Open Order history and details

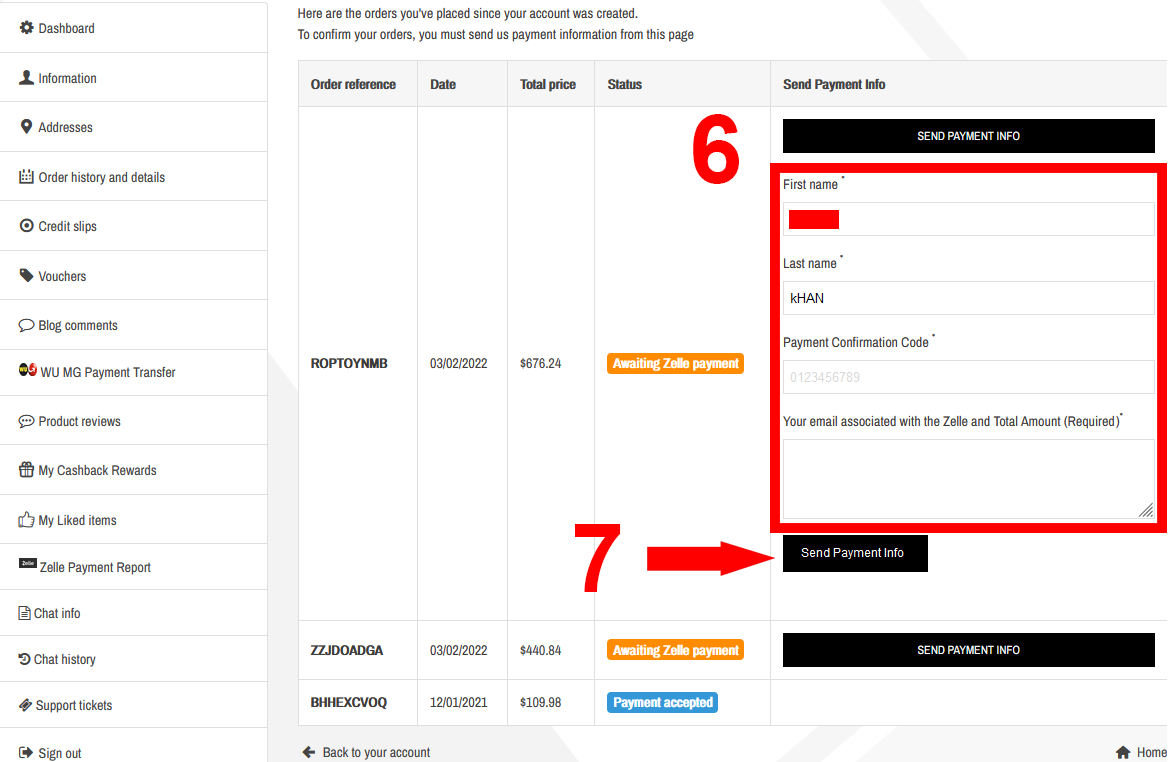[101, 177]
